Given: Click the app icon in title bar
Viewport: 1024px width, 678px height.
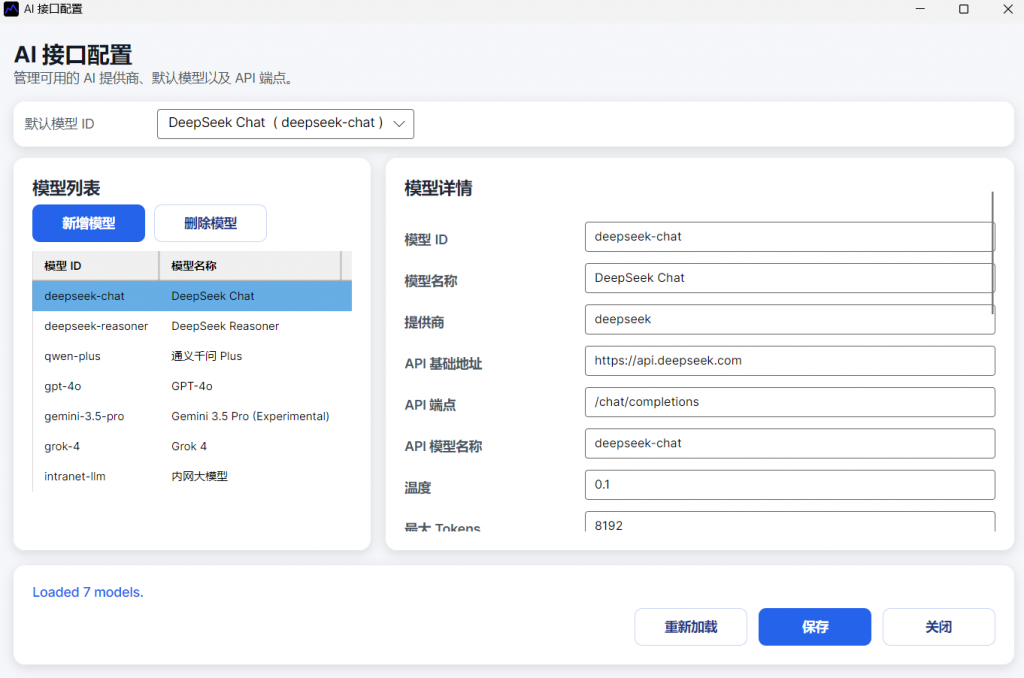Looking at the screenshot, I should click(x=11, y=9).
